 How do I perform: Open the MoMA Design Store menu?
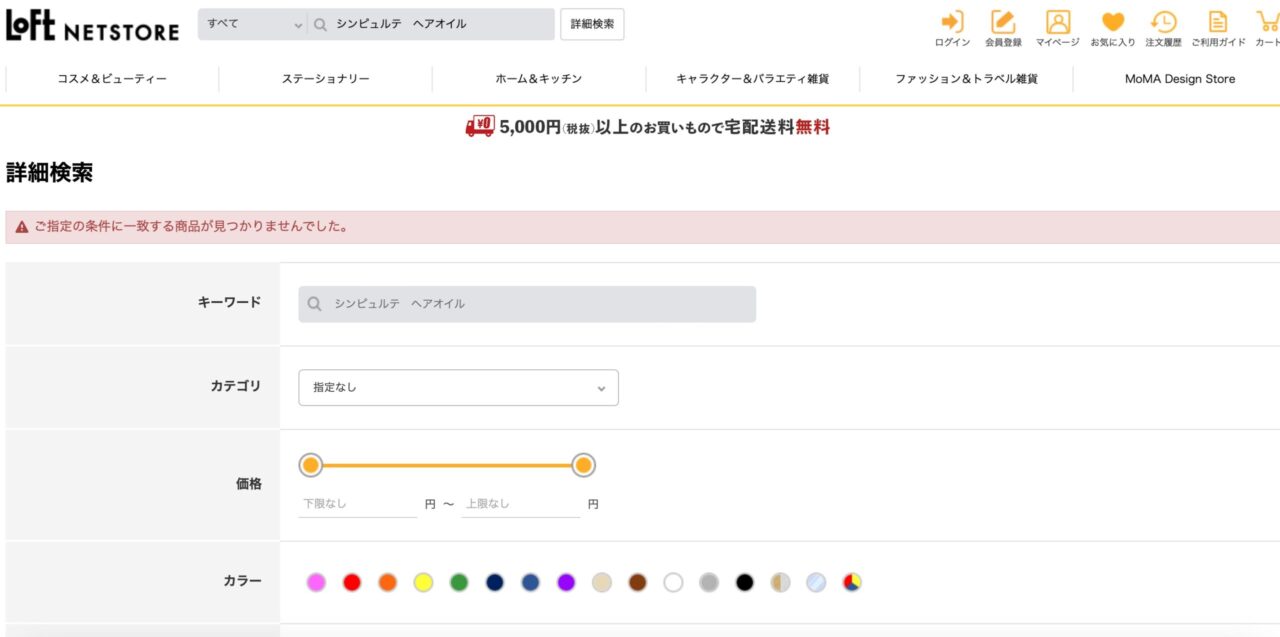1180,79
